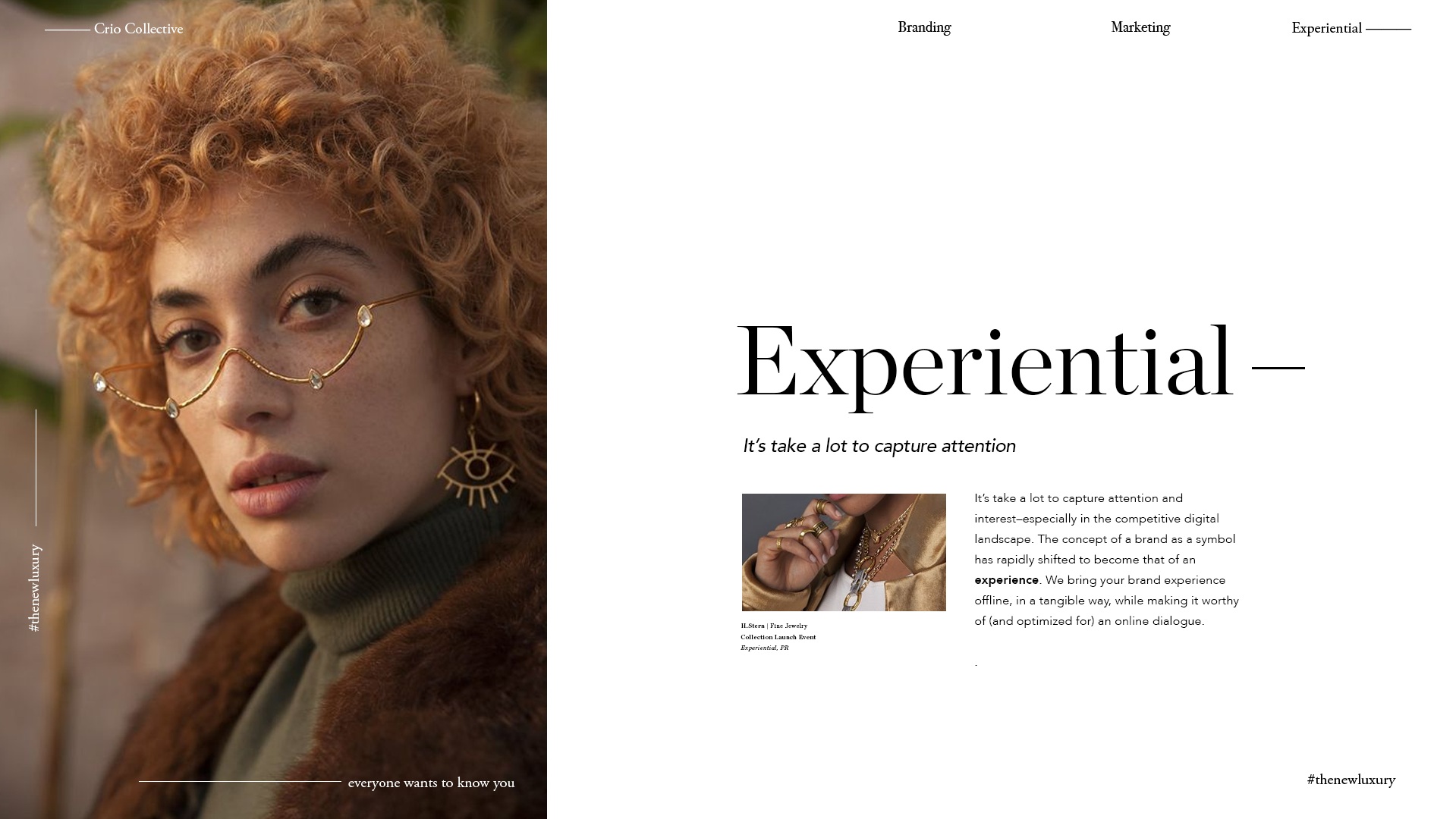This screenshot has height=819, width=1456.
Task: Click the bottom-right #thenewluxury hashtag
Action: tap(1351, 780)
